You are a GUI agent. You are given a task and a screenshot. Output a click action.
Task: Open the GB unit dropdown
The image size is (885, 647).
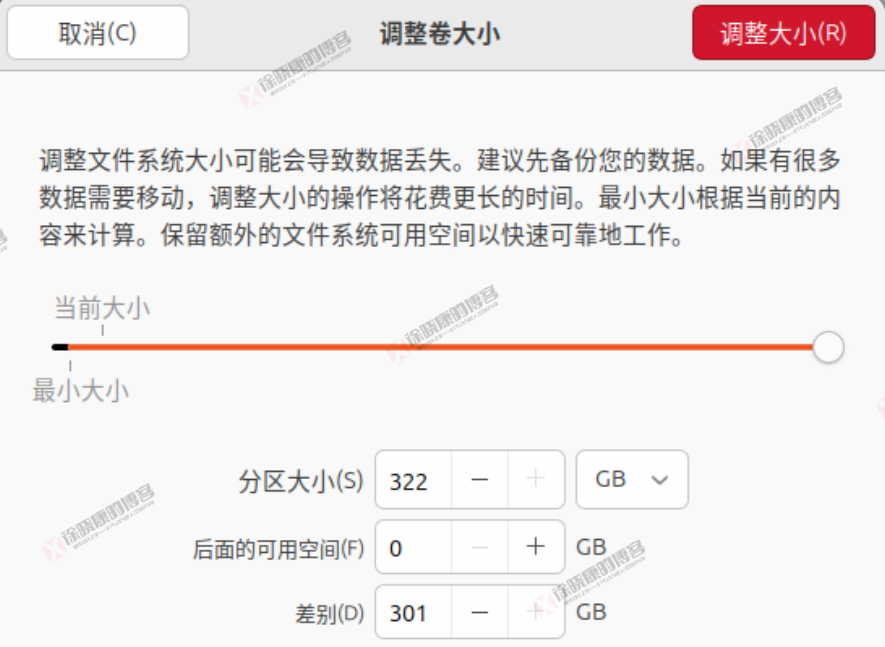[632, 479]
